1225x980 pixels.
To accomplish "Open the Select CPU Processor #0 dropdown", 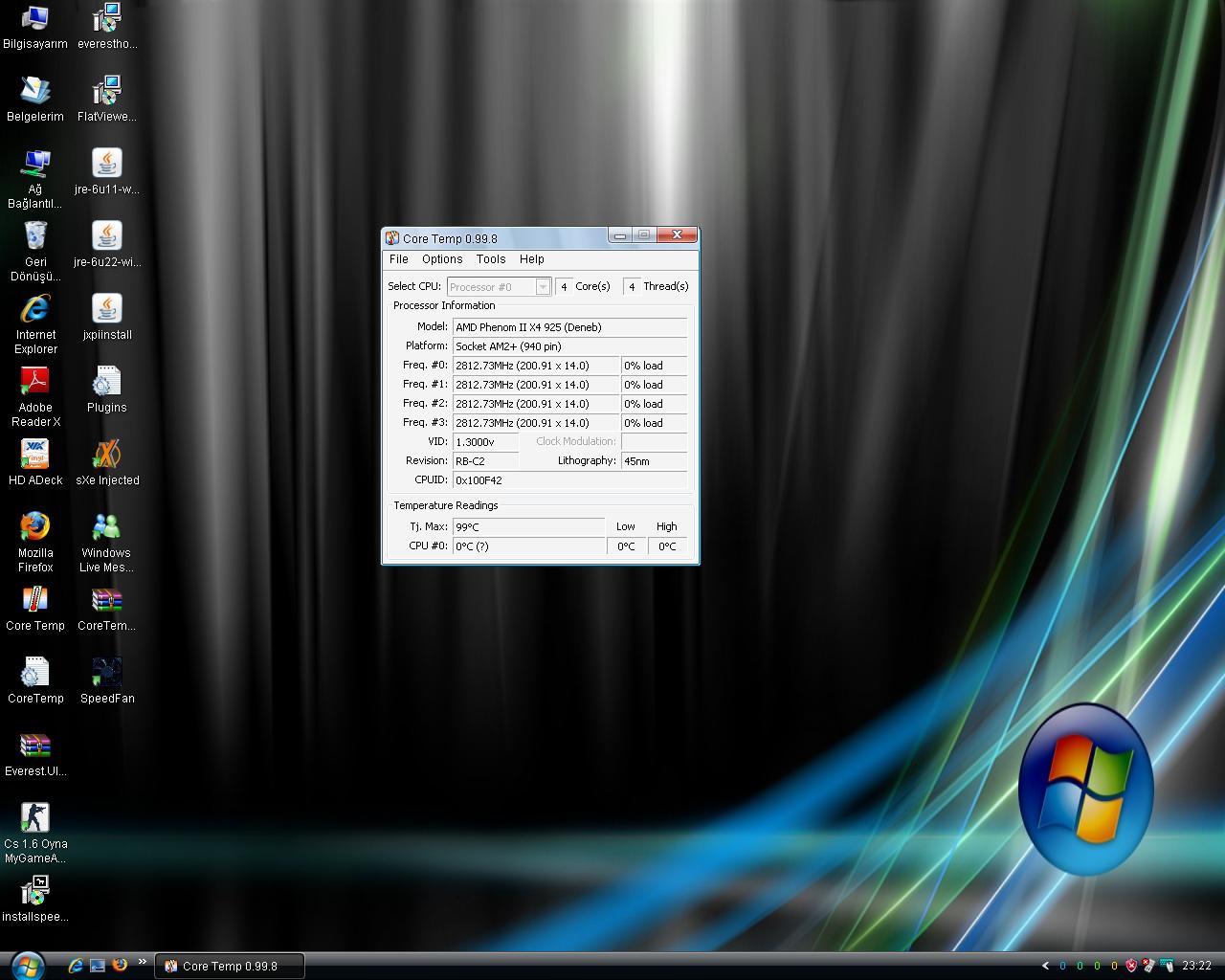I will (x=499, y=287).
